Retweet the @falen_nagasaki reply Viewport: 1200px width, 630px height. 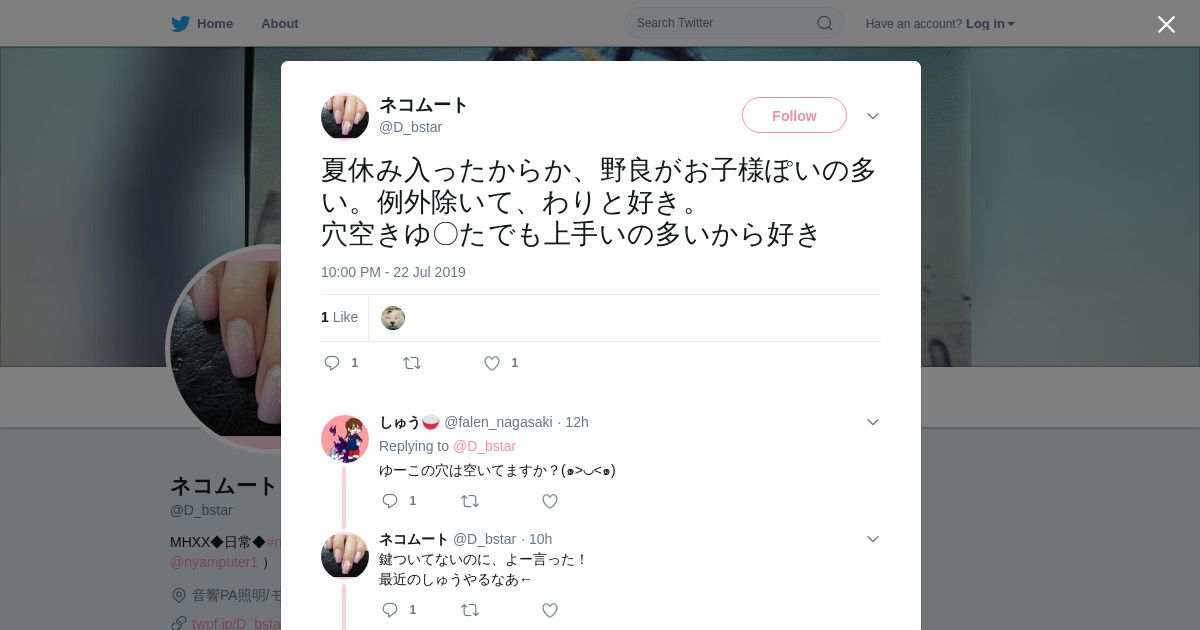point(470,501)
